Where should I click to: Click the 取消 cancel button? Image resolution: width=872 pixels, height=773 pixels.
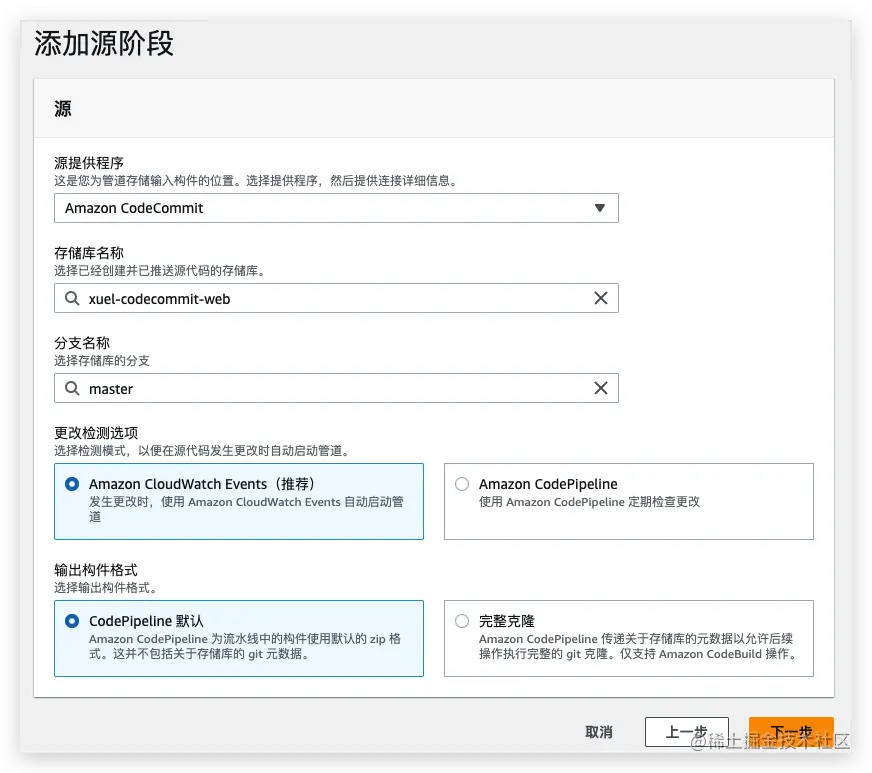(x=598, y=732)
